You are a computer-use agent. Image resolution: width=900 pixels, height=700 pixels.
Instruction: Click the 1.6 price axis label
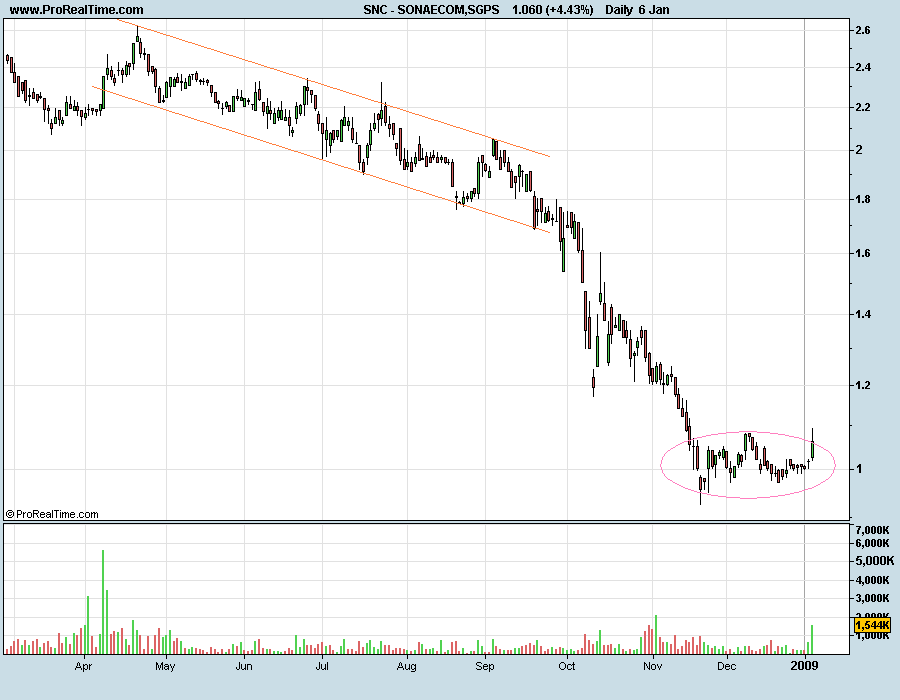863,254
